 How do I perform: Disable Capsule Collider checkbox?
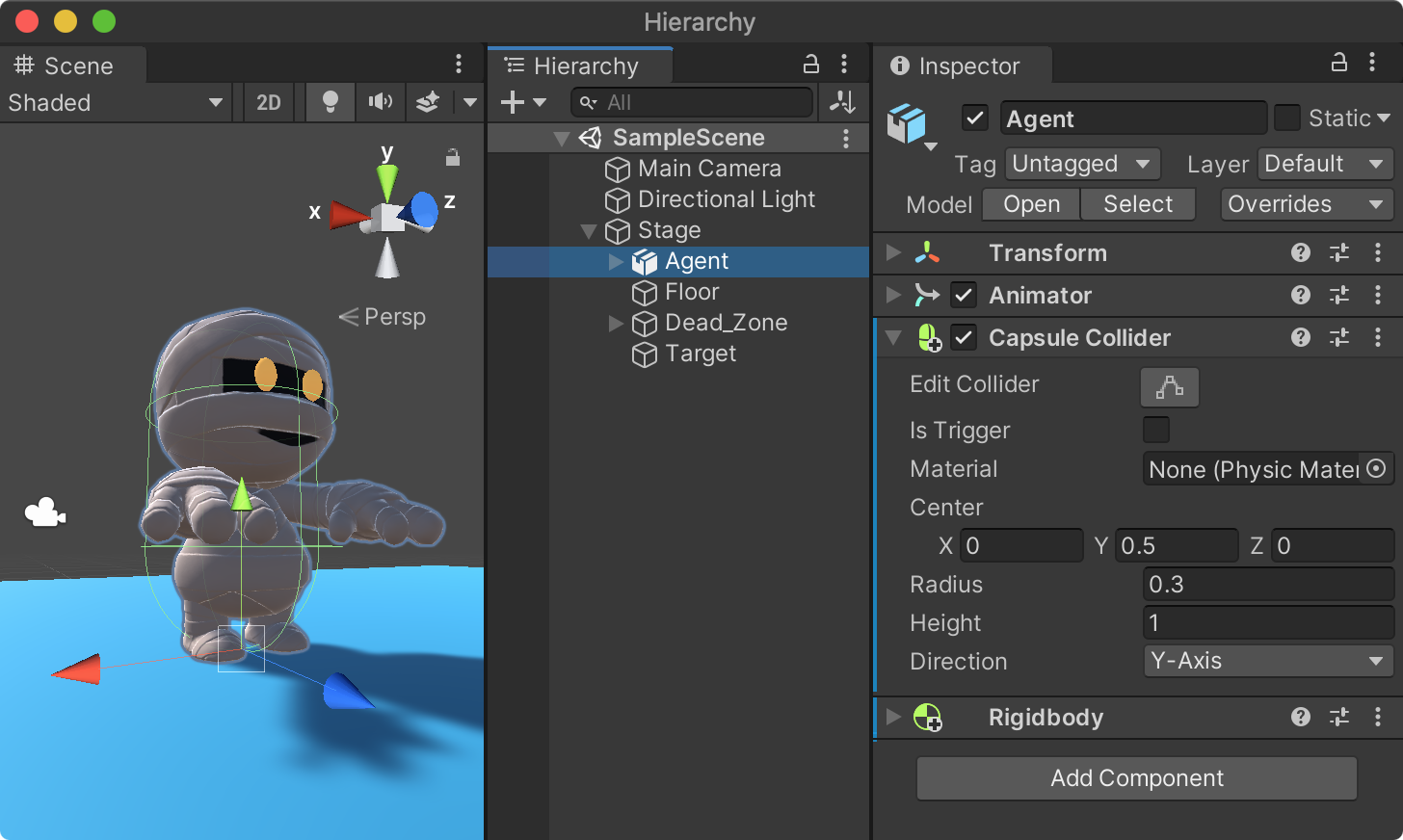pyautogui.click(x=964, y=337)
